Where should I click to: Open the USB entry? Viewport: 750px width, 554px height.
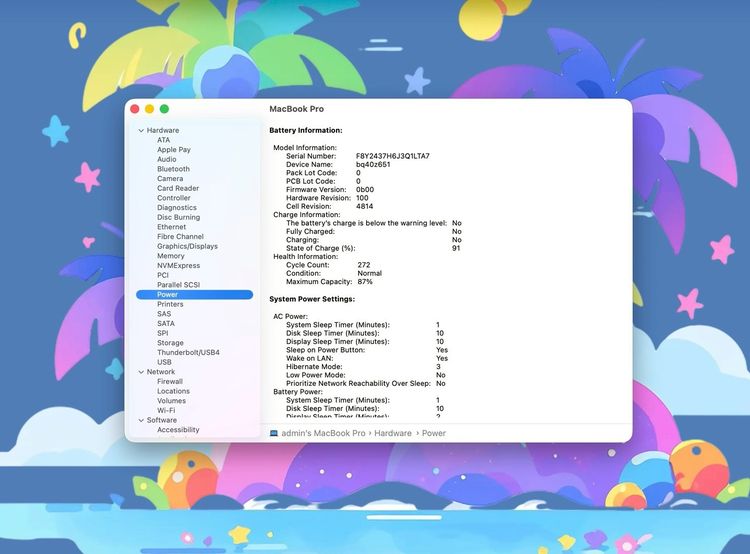tap(164, 362)
